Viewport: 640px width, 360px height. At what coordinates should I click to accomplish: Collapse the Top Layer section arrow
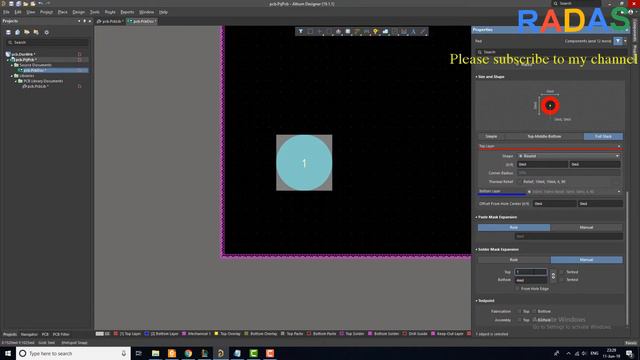pyautogui.click(x=619, y=146)
